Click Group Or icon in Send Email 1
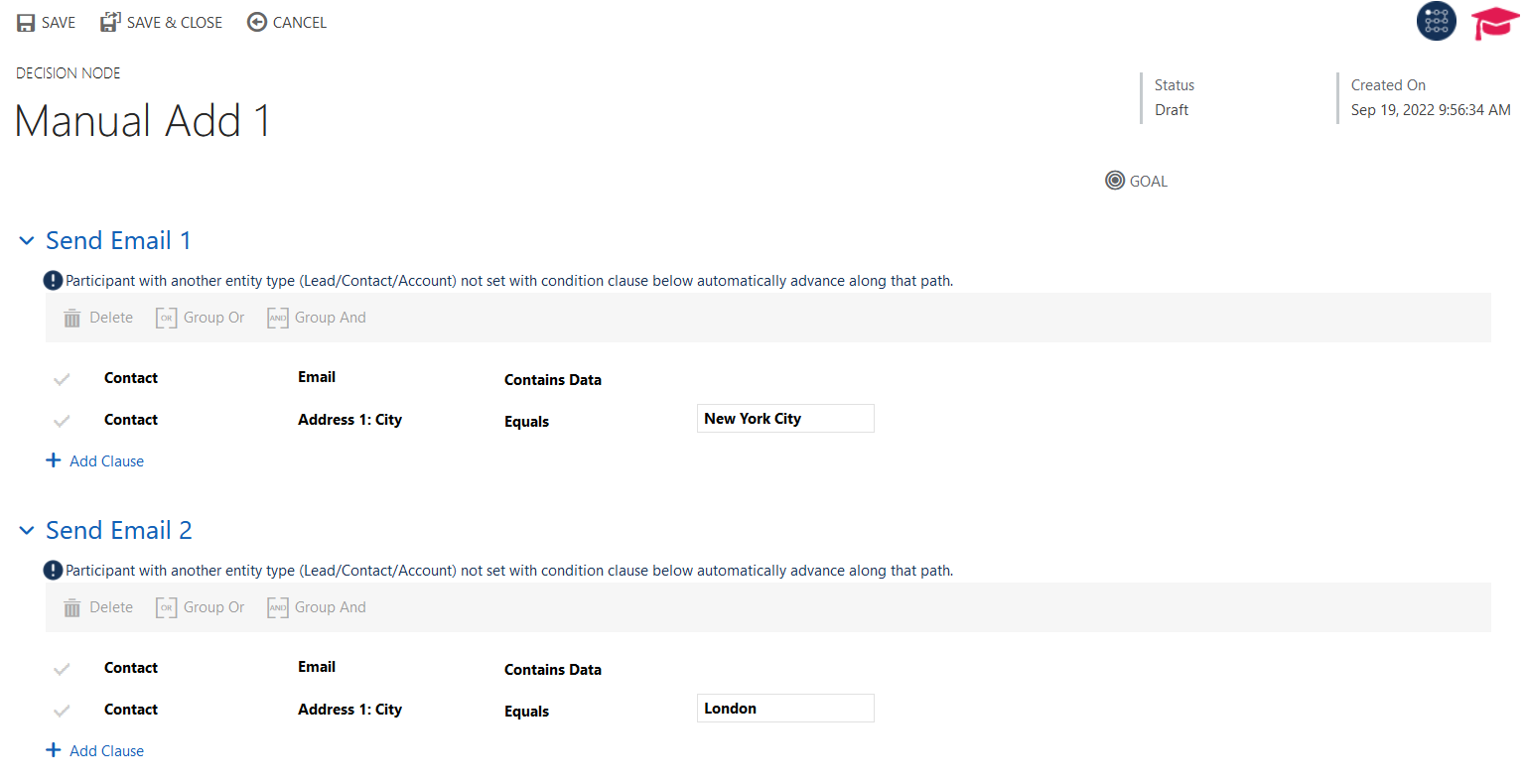 pos(167,318)
